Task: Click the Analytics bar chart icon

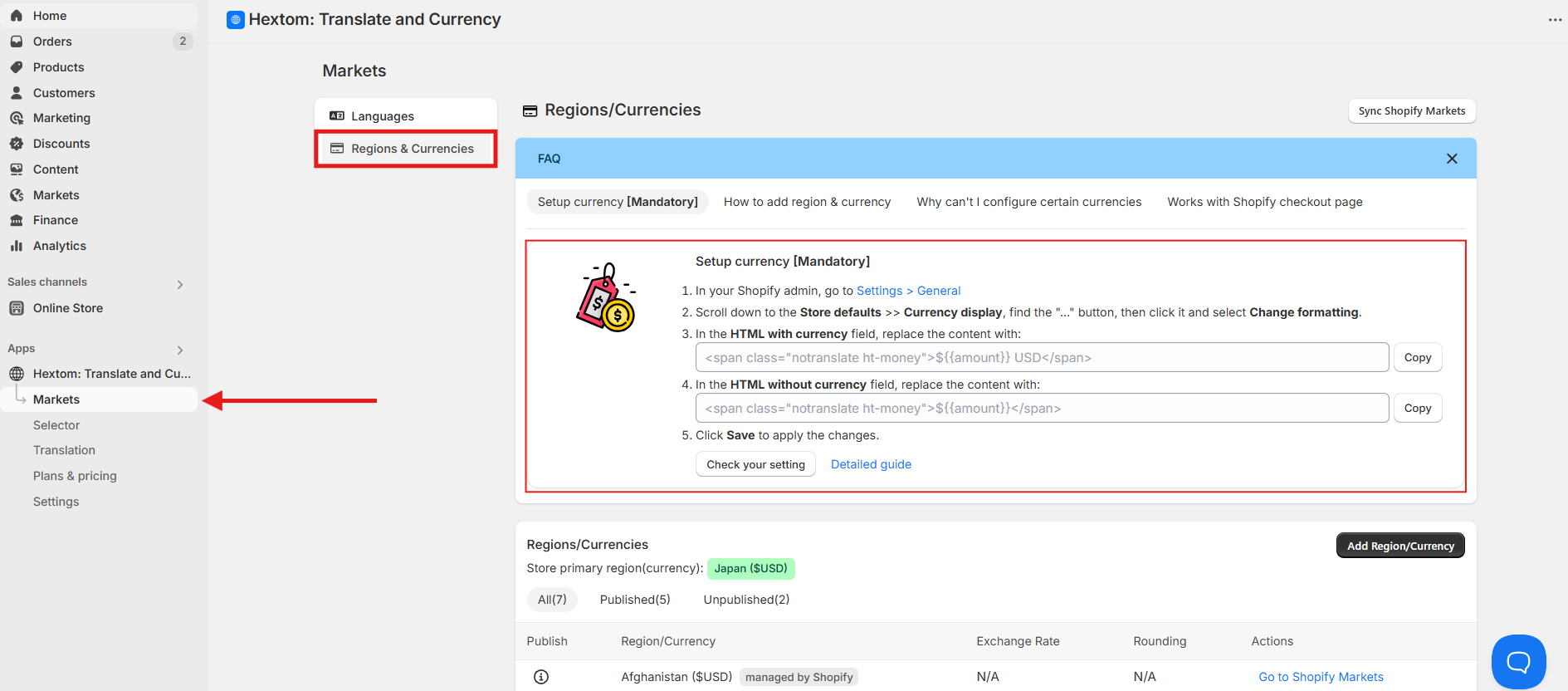Action: point(17,246)
